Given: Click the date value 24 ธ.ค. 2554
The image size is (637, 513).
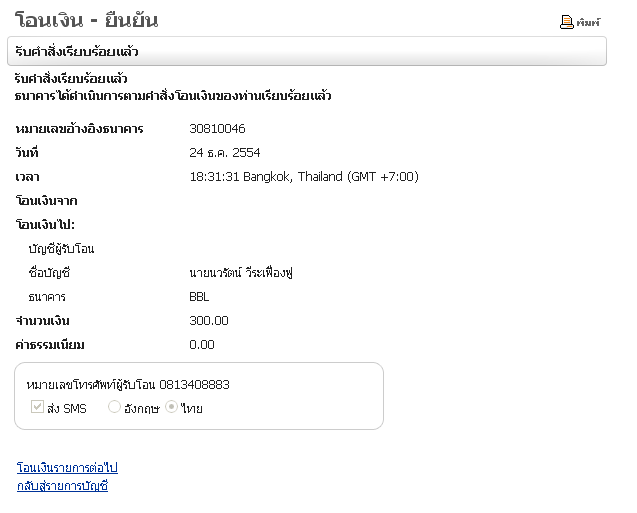Looking at the screenshot, I should [225, 153].
